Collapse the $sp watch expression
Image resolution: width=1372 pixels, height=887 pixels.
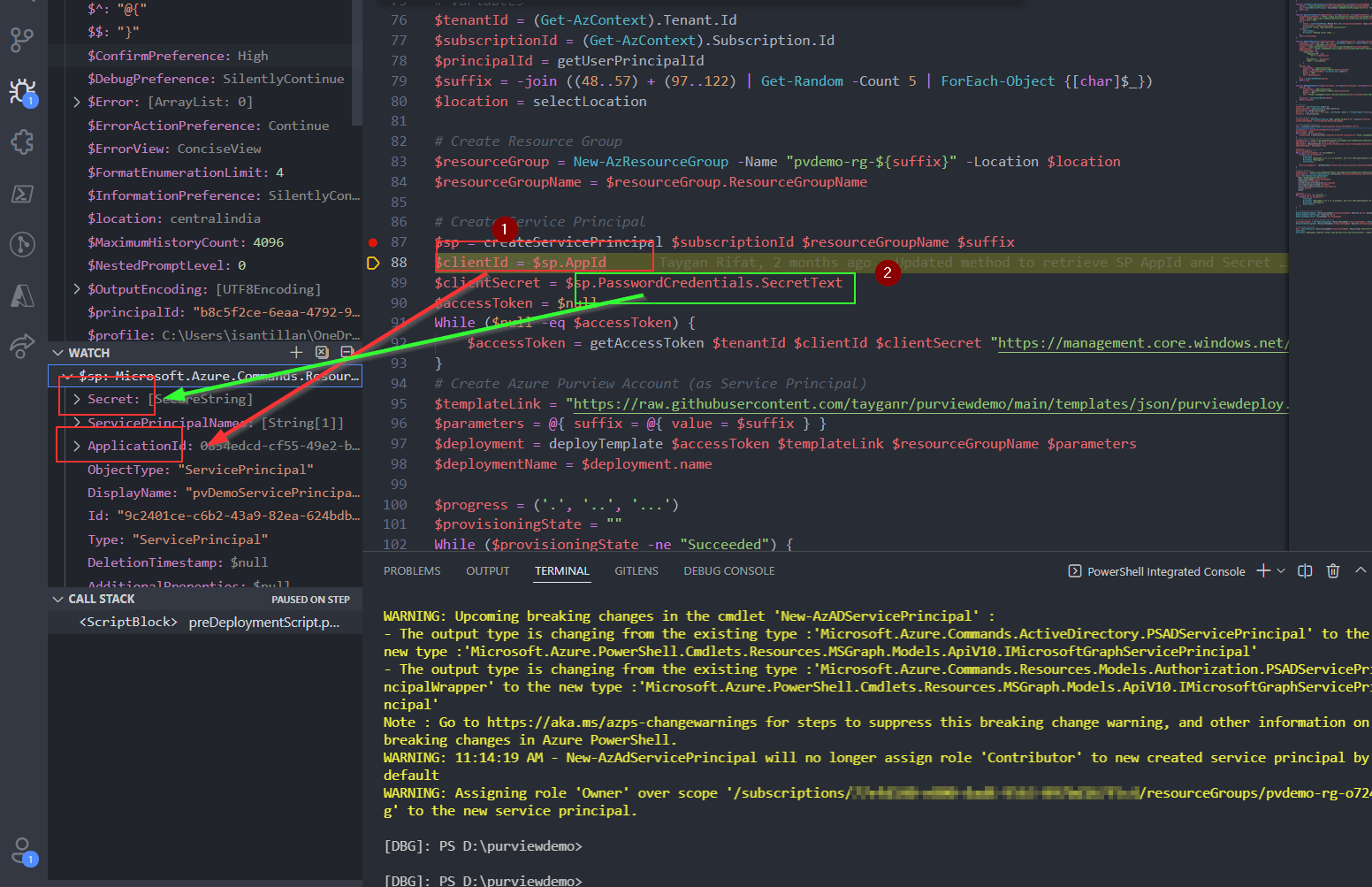tap(67, 376)
